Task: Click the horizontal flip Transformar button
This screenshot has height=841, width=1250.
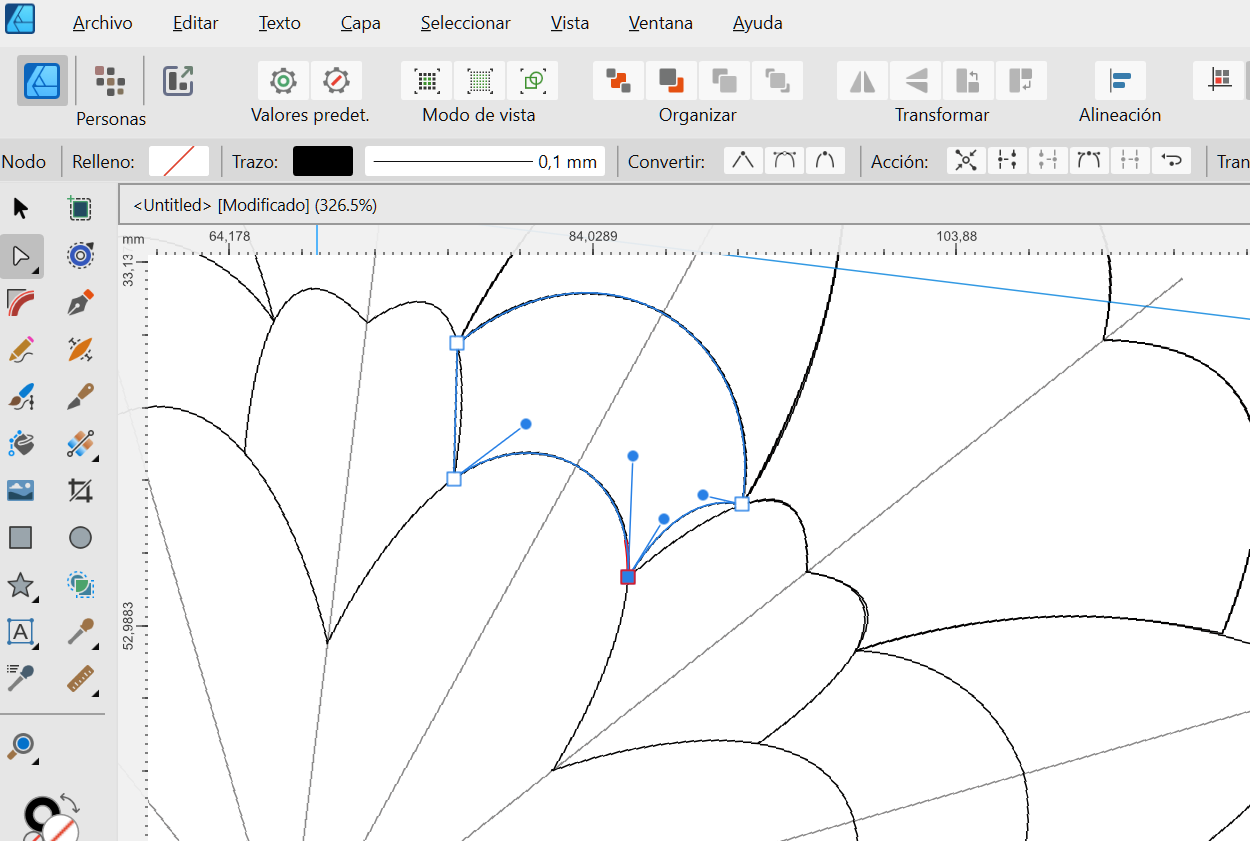Action: tap(862, 81)
